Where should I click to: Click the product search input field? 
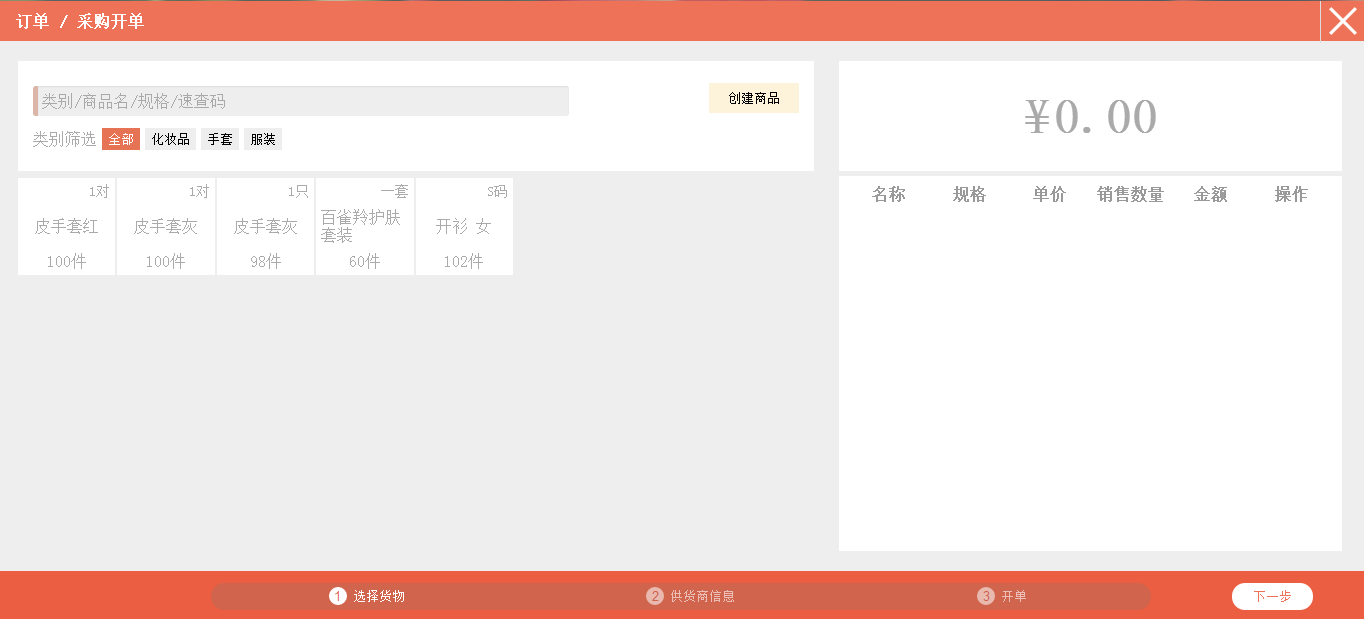click(301, 101)
